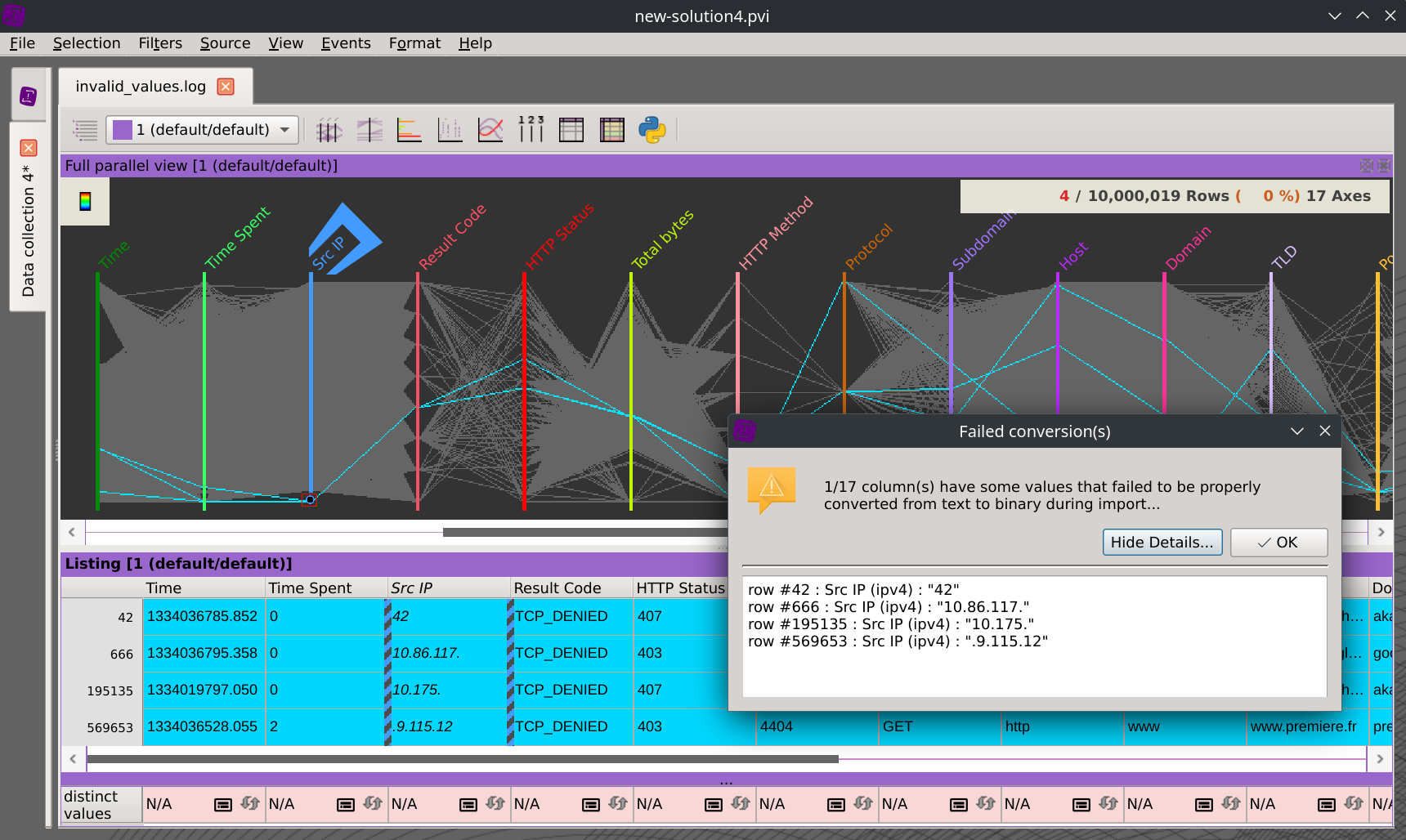The width and height of the screenshot is (1406, 840).
Task: Toggle the layer stack list icon
Action: click(x=85, y=130)
